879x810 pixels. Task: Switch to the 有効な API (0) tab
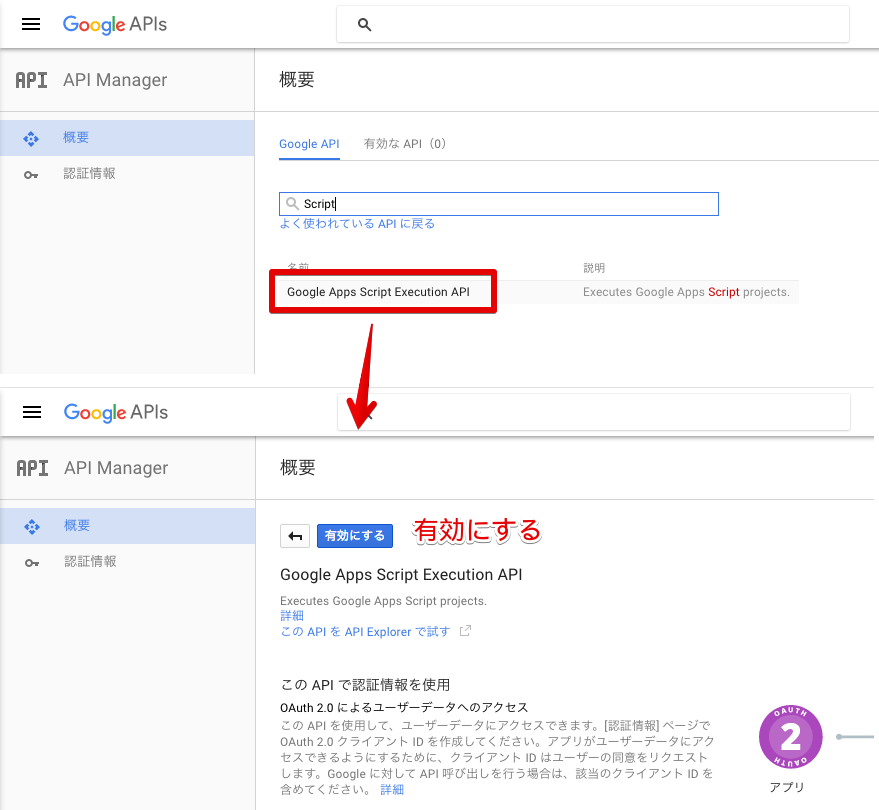405,144
